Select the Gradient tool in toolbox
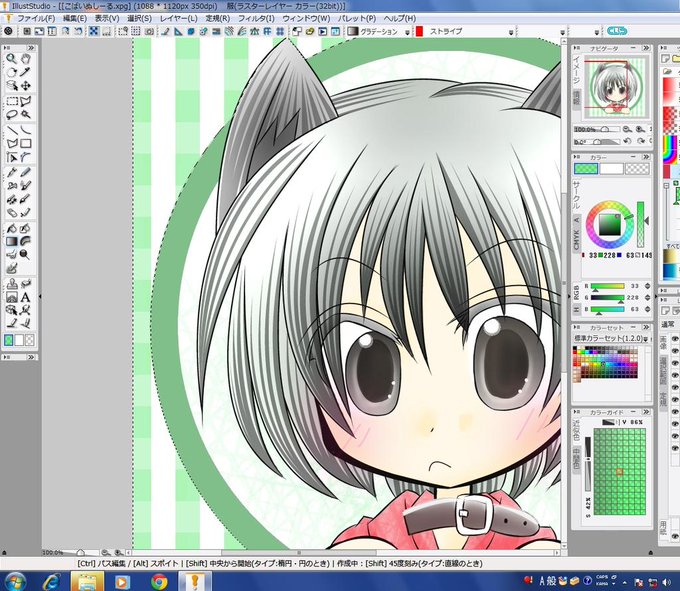The height and width of the screenshot is (591, 680). click(12, 242)
